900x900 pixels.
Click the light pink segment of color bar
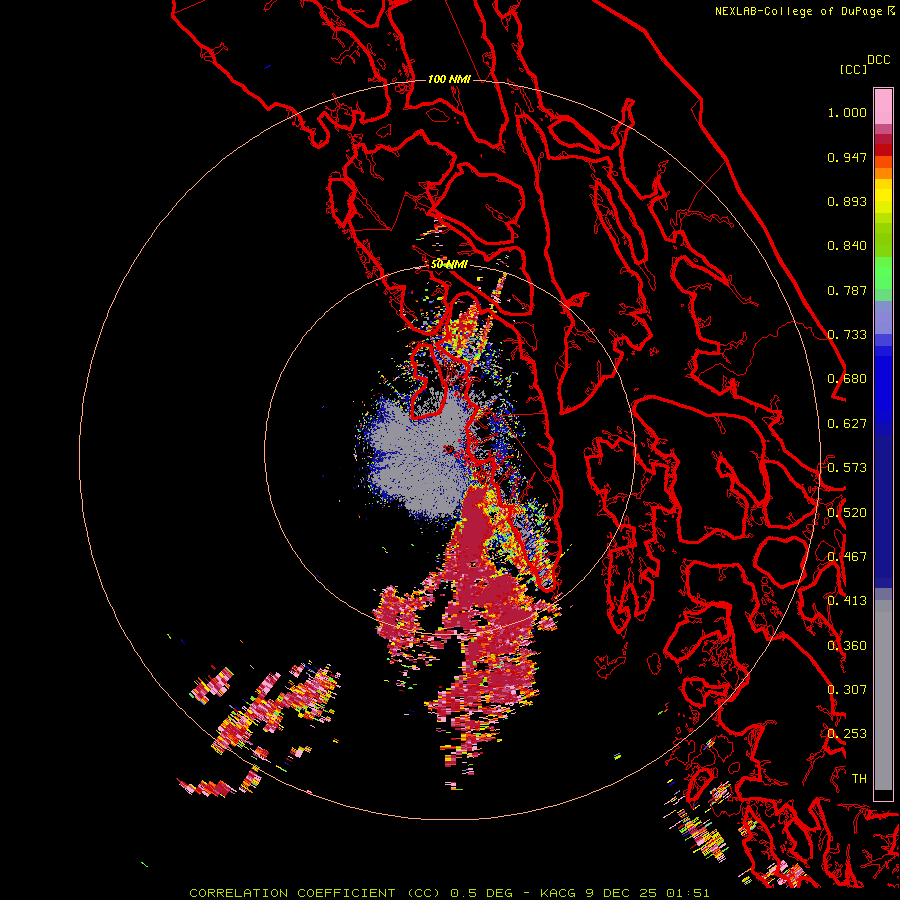[883, 106]
